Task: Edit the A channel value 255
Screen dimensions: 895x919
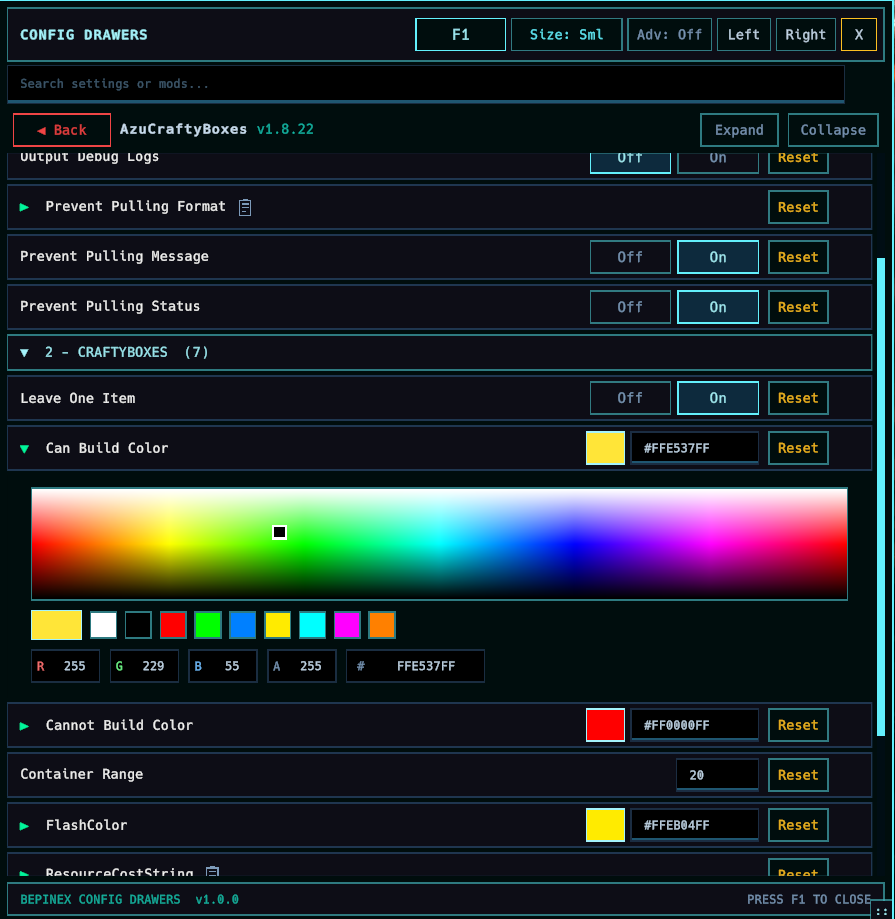Action: point(302,666)
